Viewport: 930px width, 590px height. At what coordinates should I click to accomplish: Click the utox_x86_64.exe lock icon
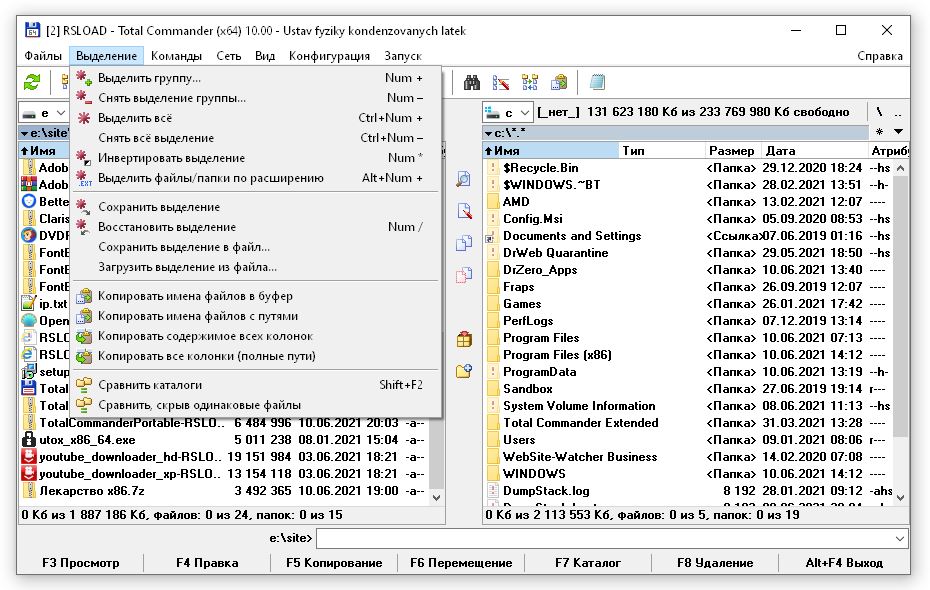click(28, 439)
